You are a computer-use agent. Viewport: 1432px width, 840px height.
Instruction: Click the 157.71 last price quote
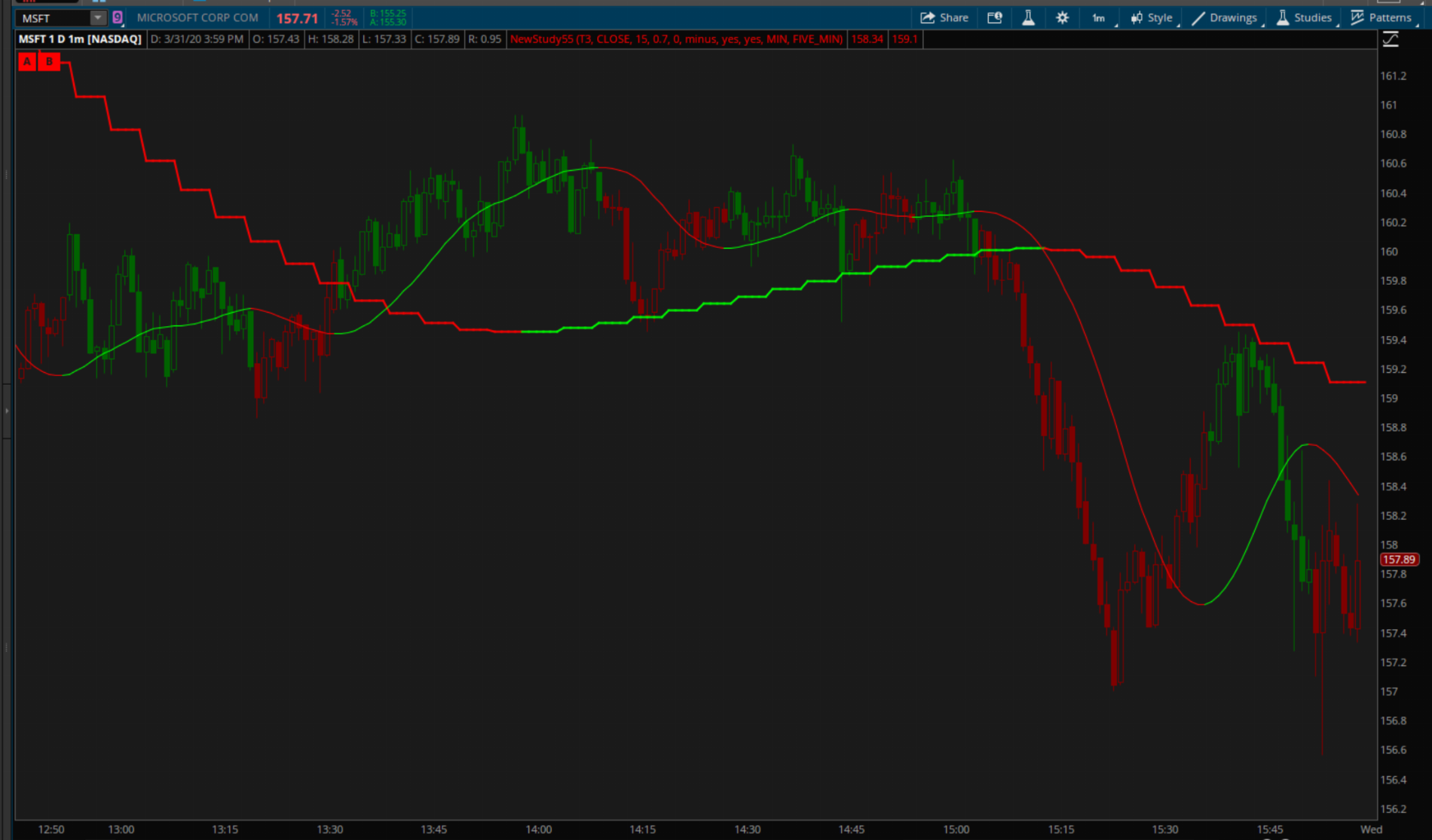click(x=297, y=18)
